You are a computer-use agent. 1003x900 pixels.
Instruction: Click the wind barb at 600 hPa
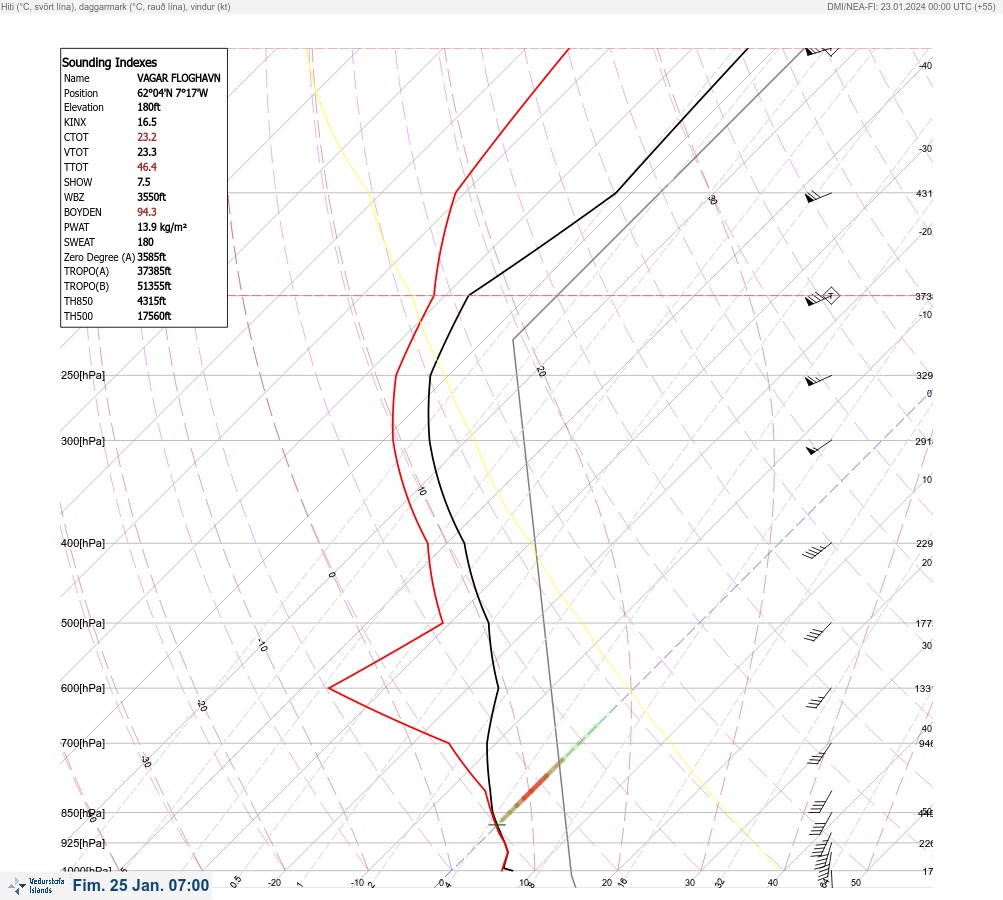[819, 698]
